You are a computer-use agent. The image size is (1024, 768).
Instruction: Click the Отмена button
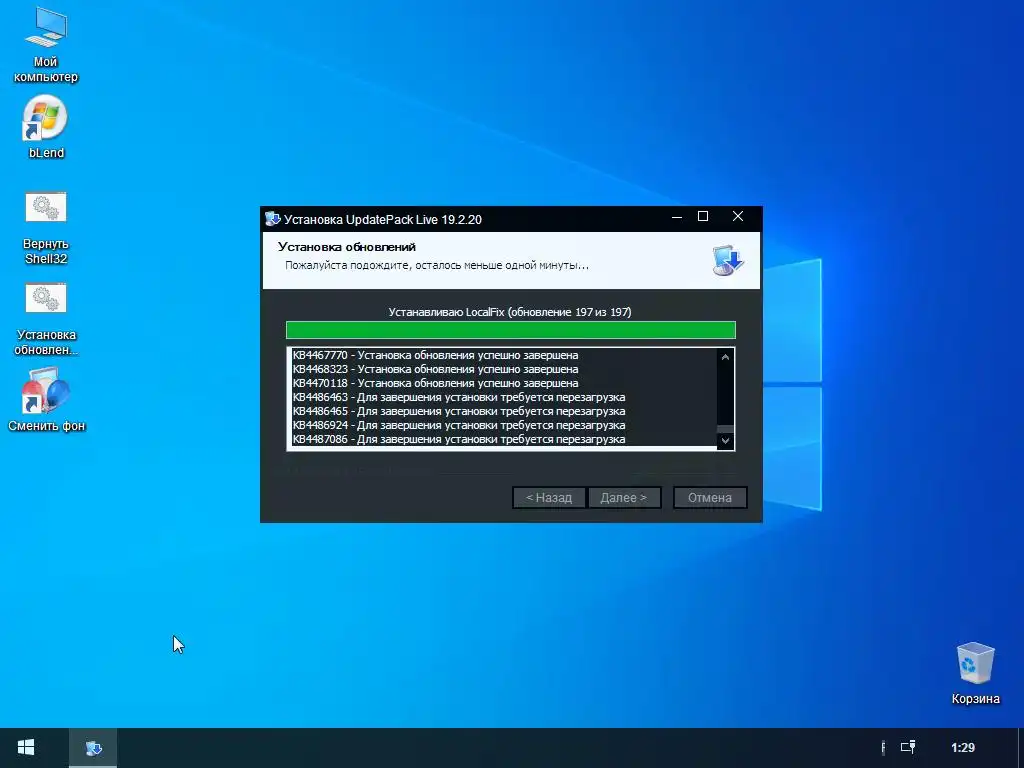[710, 498]
